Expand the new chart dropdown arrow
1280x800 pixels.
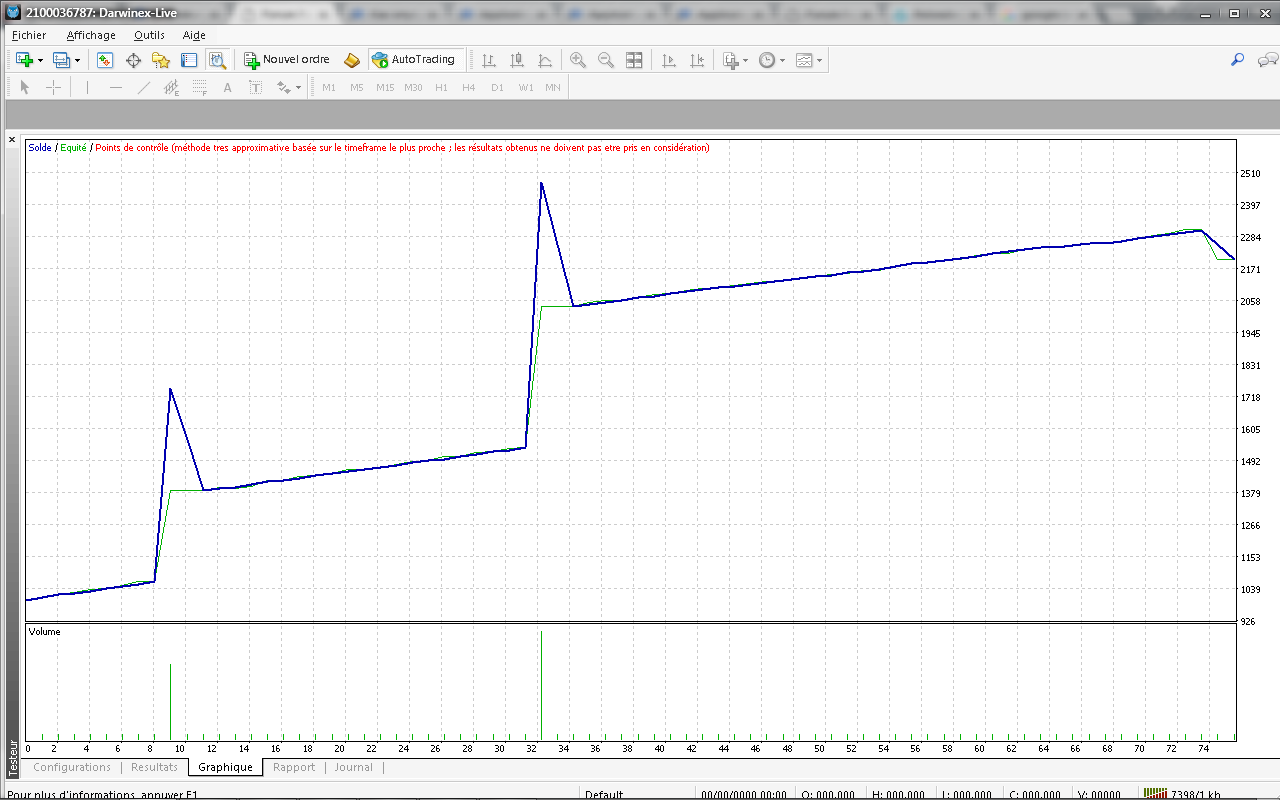point(40,61)
